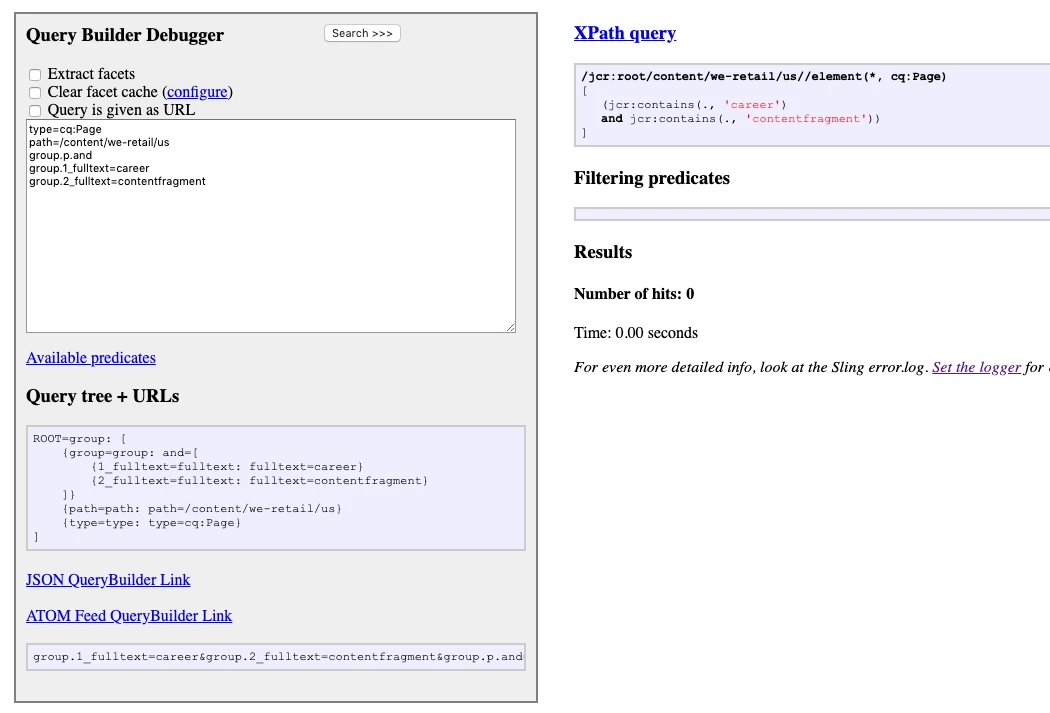Screen dimensions: 1050x713
Task: Click the ROOT=group line in query tree
Action: coord(80,439)
